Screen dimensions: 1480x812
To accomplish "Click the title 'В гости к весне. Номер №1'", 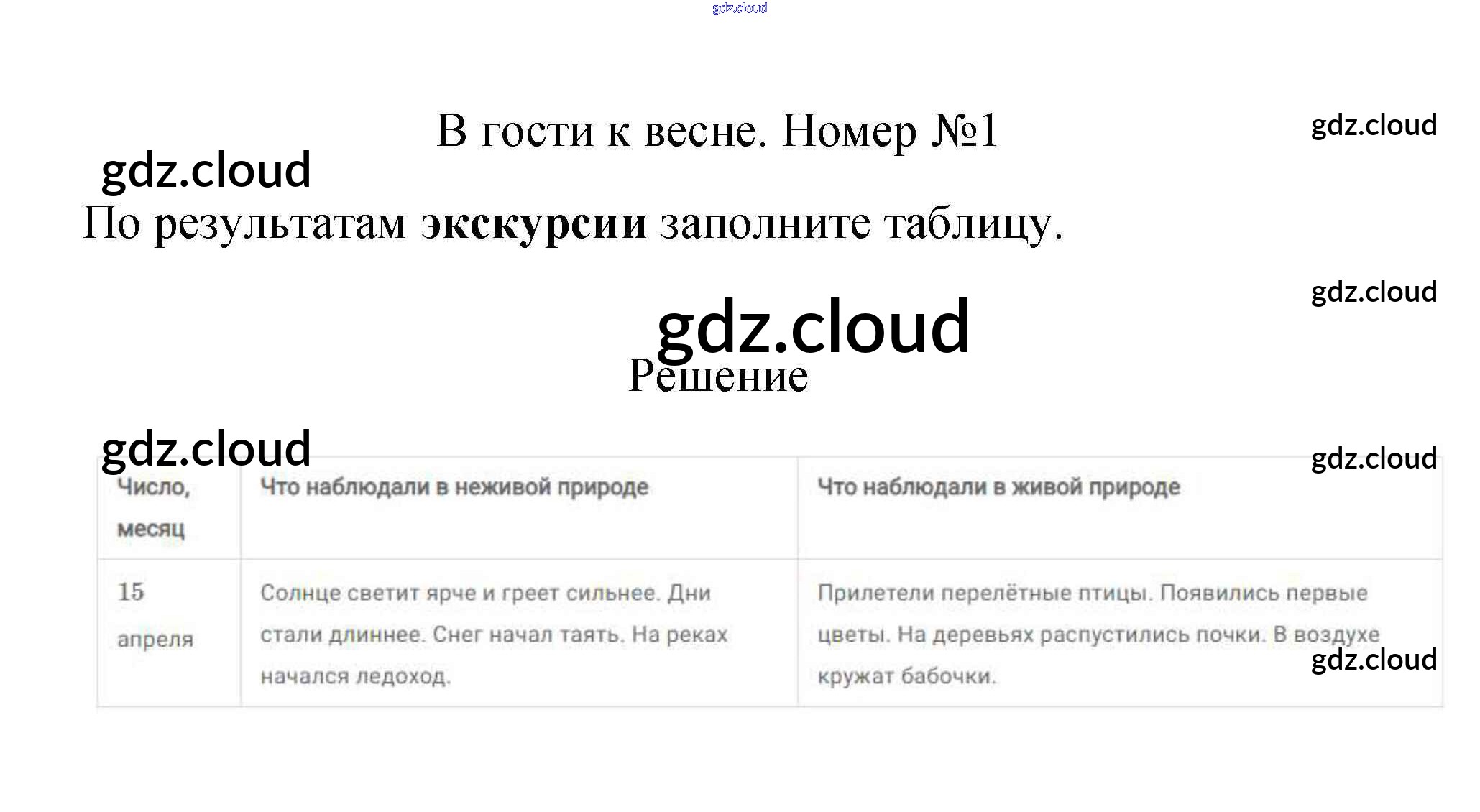I will pos(717,131).
